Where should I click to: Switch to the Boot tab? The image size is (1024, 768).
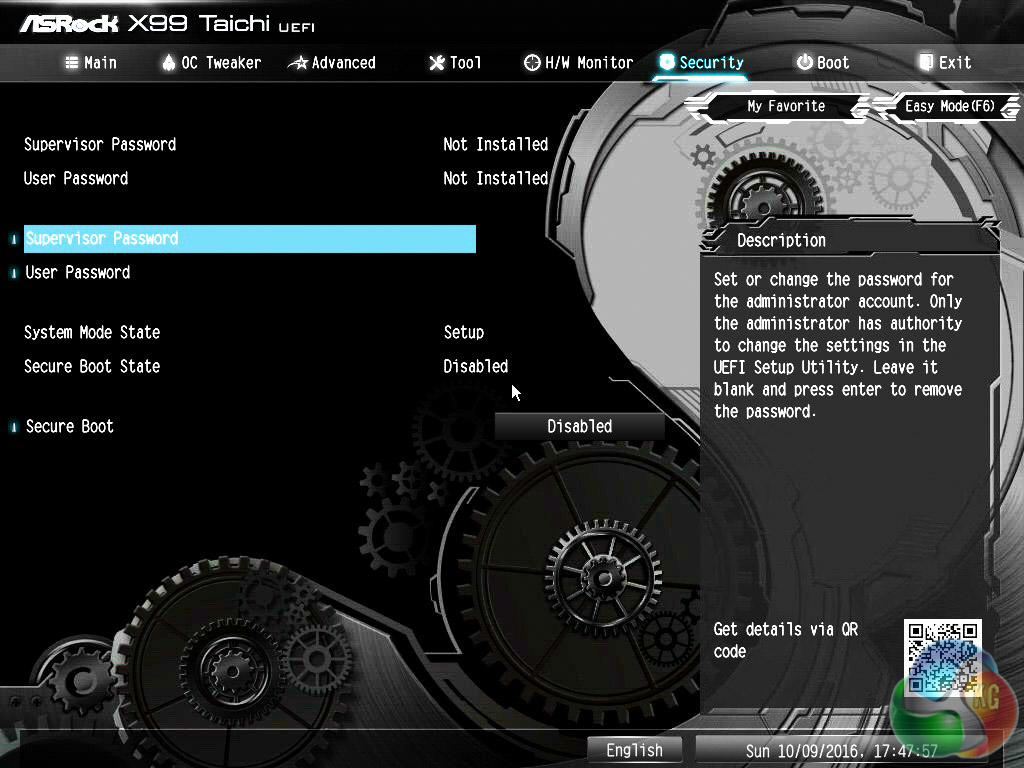823,63
